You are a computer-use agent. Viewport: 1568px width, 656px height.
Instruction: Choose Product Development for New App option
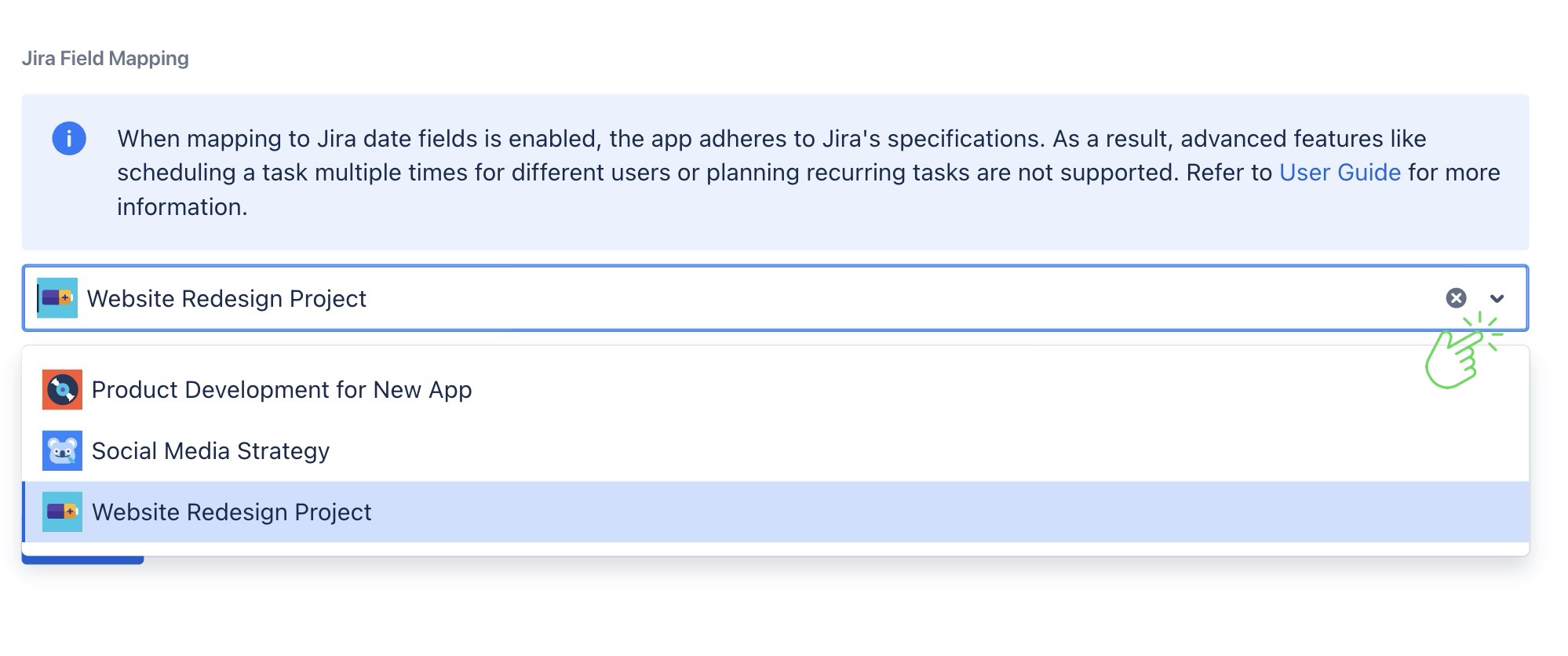pyautogui.click(x=282, y=390)
